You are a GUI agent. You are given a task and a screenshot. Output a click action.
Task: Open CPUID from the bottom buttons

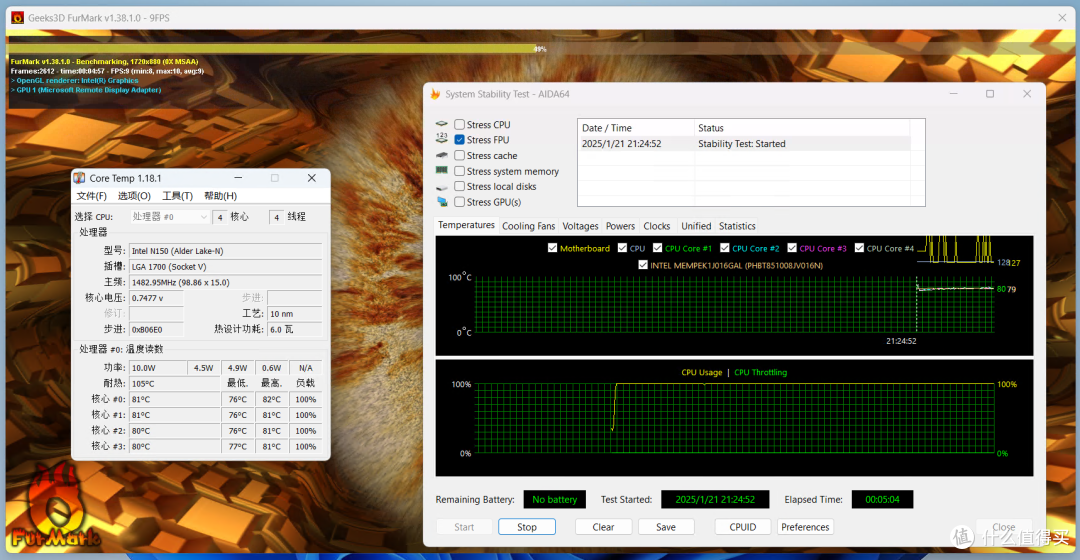[742, 527]
